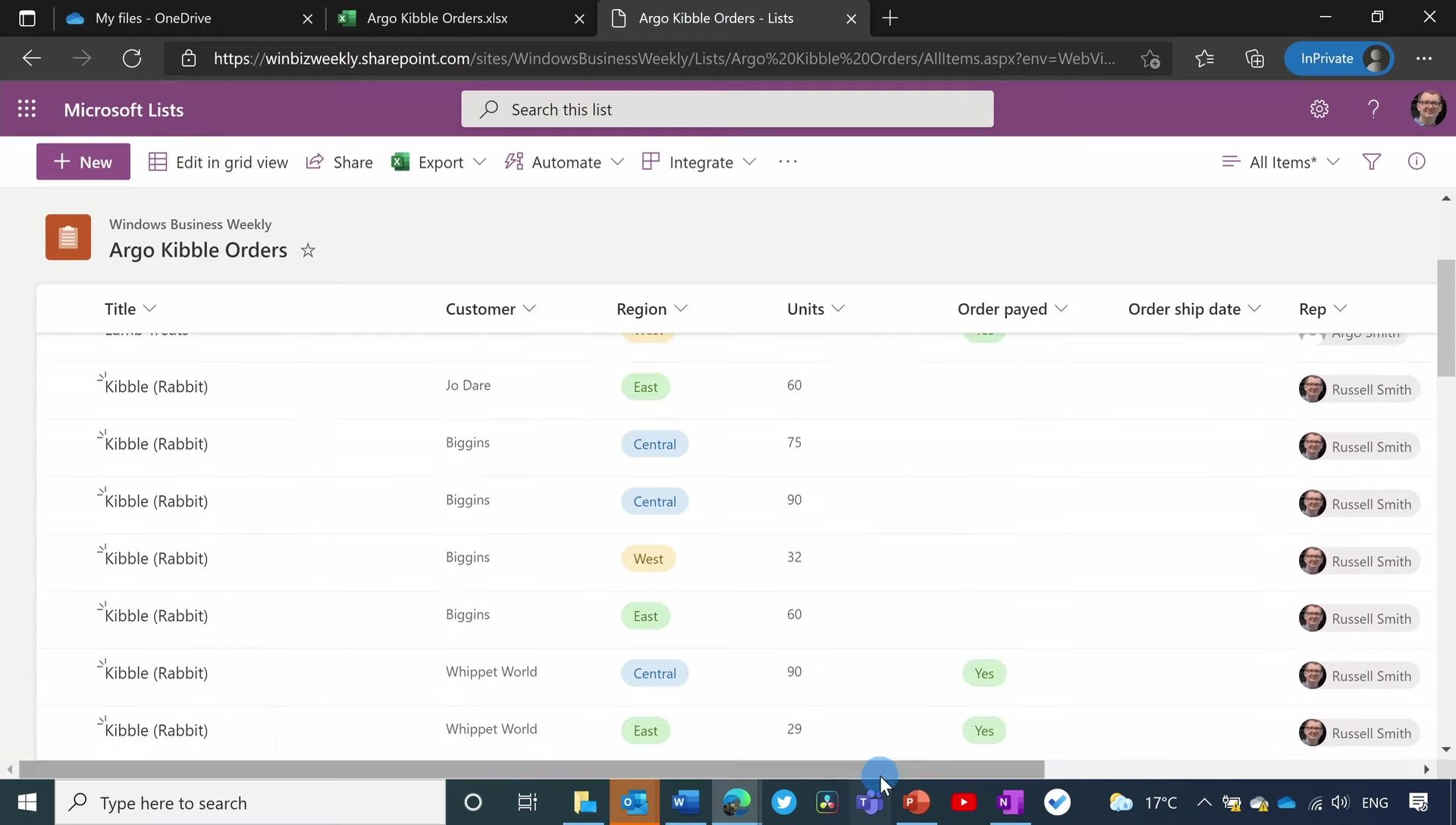Click Russell Smith rep on Jo Dare row
Viewport: 1456px width, 825px height.
point(1358,389)
